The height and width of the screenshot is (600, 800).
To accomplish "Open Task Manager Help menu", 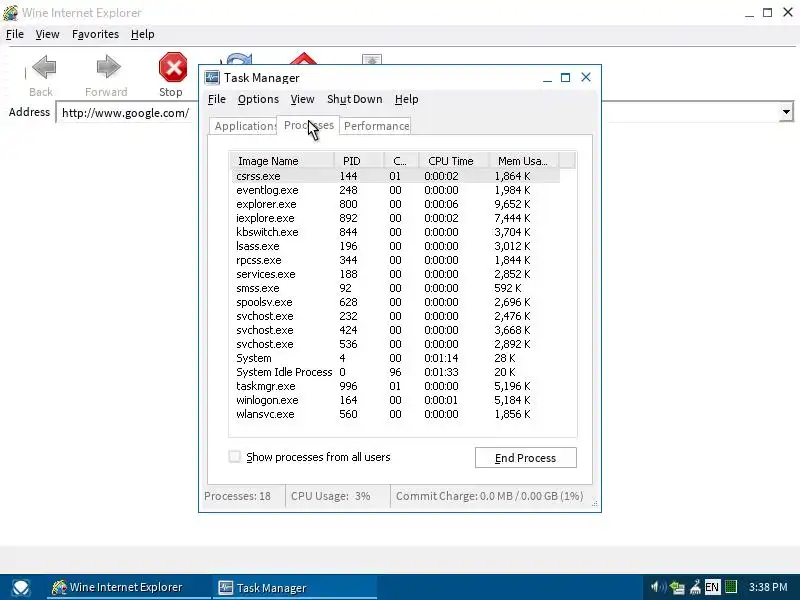I will pos(406,99).
